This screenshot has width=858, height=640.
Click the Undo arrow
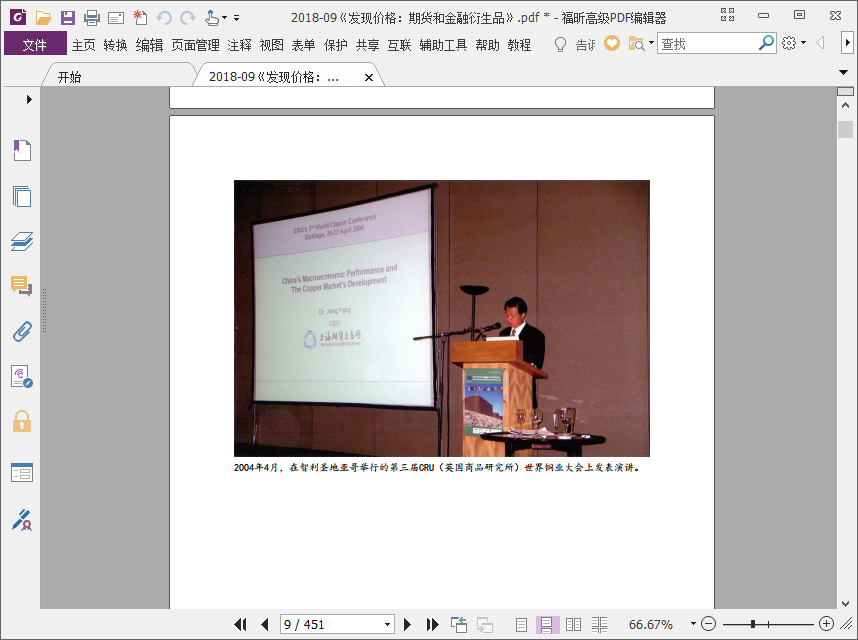(x=164, y=18)
